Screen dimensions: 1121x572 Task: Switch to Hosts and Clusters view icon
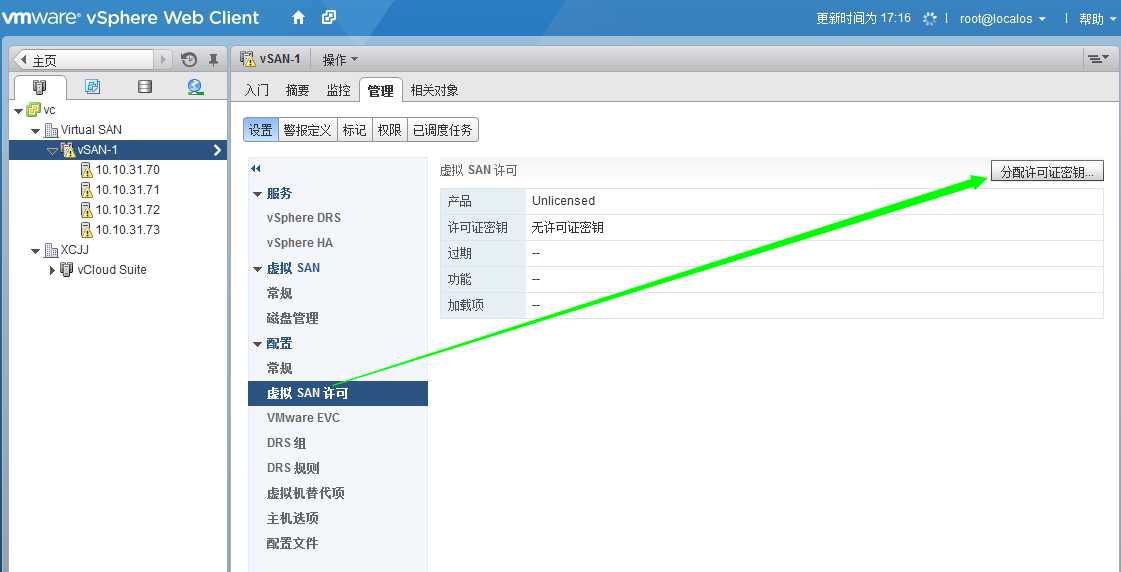[40, 87]
